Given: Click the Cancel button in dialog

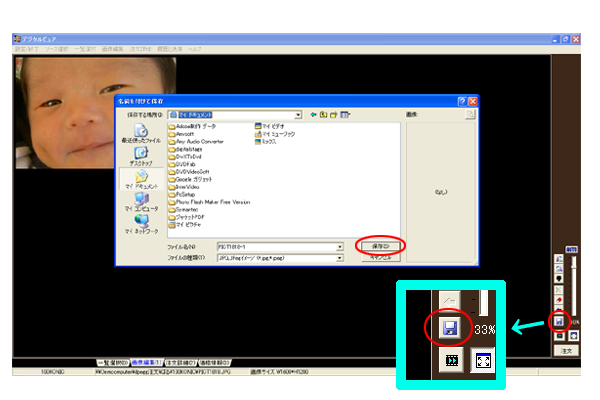Looking at the screenshot, I should 379,257.
